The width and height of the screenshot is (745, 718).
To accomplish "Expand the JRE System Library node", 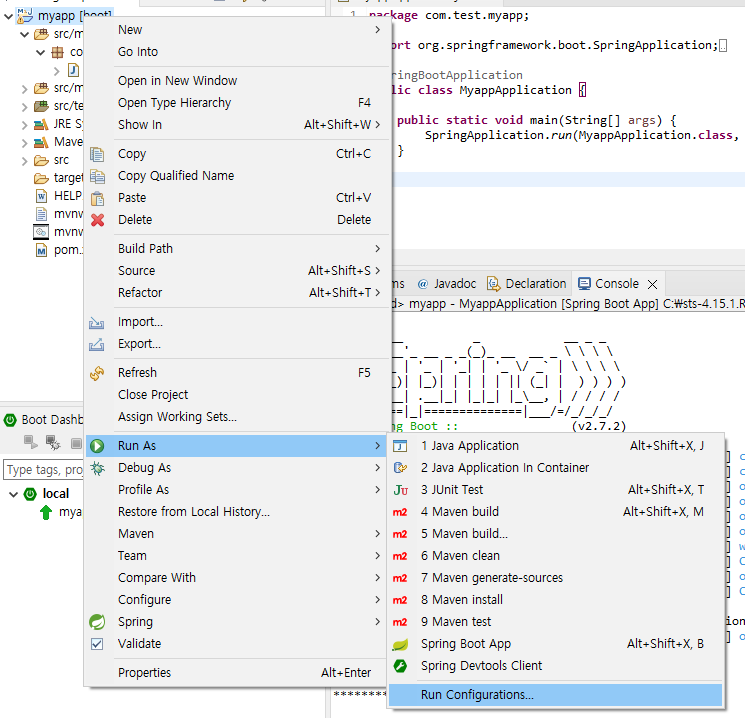I will pyautogui.click(x=25, y=125).
